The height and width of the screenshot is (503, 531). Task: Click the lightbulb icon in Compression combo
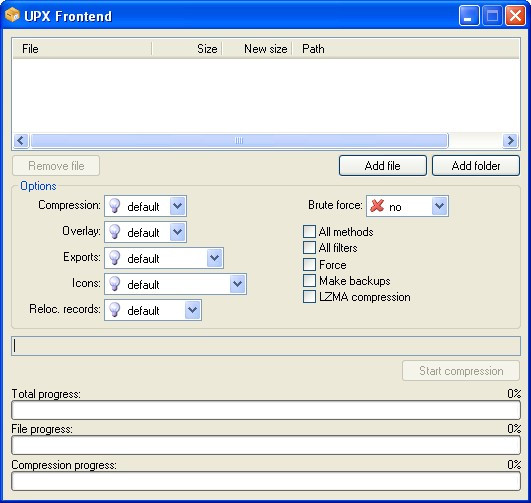pyautogui.click(x=114, y=206)
